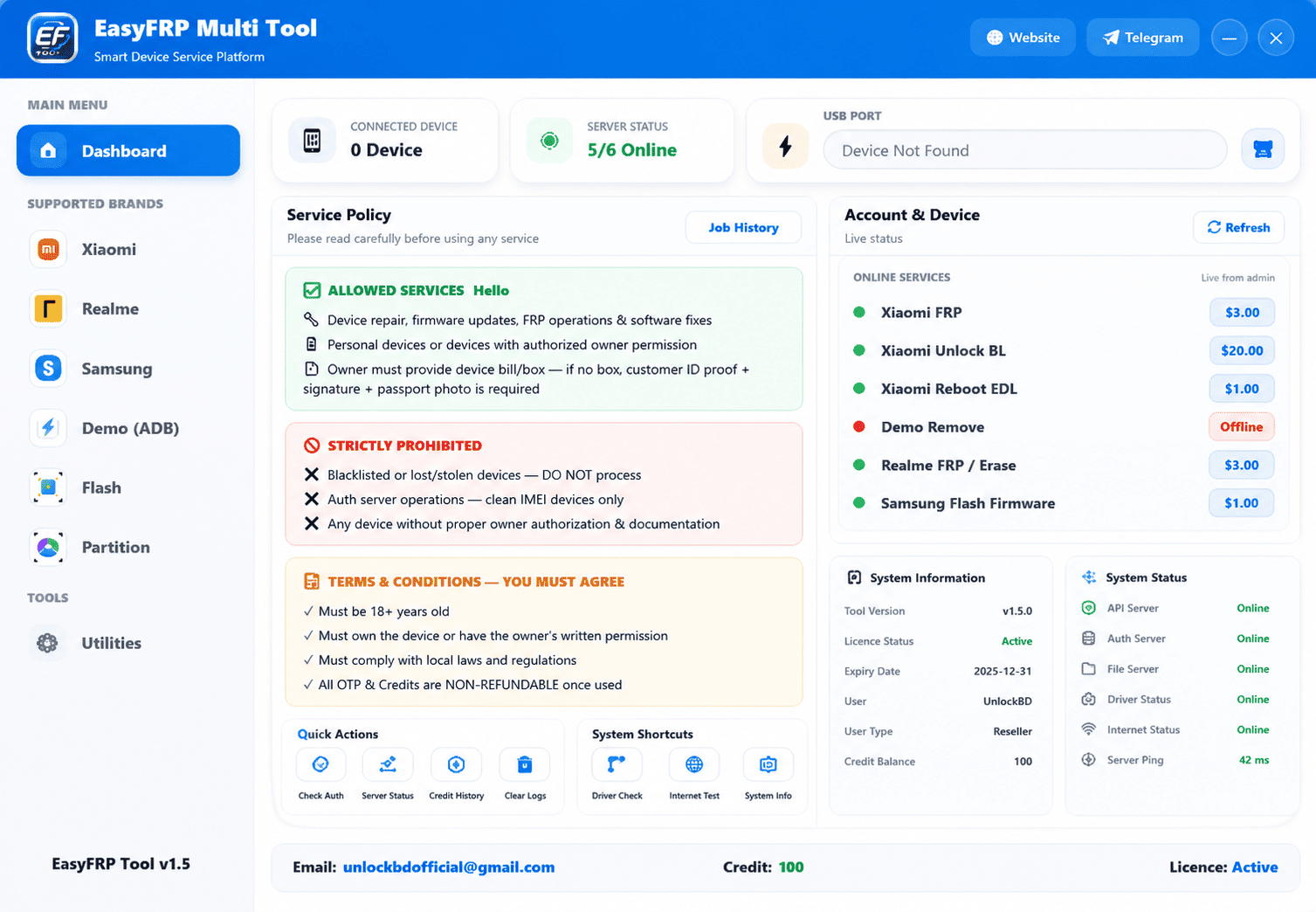Click the API Server status icon

pos(1089,608)
